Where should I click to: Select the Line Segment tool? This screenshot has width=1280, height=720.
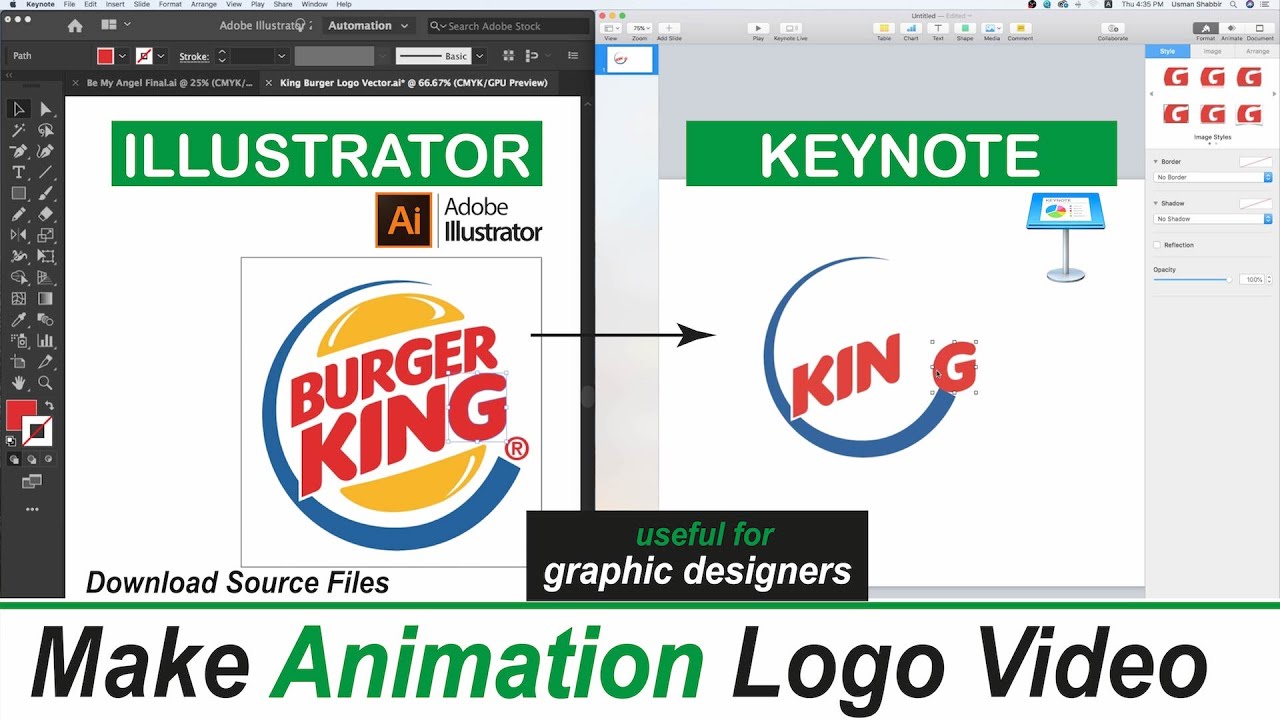45,172
